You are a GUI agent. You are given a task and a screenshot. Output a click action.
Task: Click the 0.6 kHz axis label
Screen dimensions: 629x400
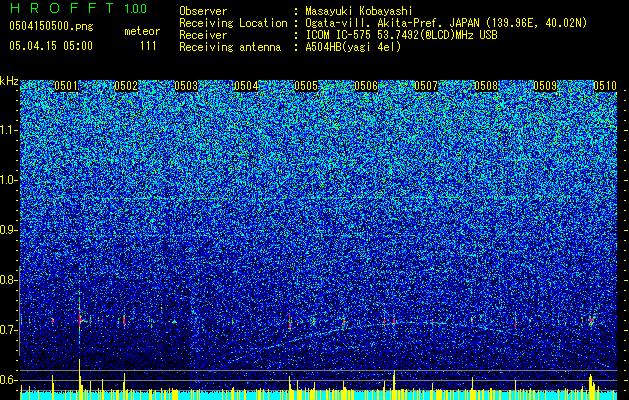(x=9, y=380)
